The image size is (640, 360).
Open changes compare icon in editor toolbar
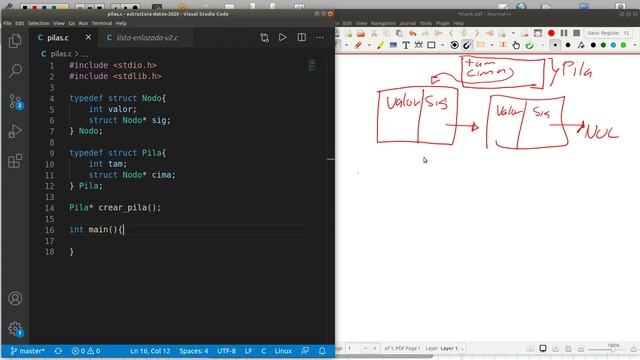tap(264, 38)
